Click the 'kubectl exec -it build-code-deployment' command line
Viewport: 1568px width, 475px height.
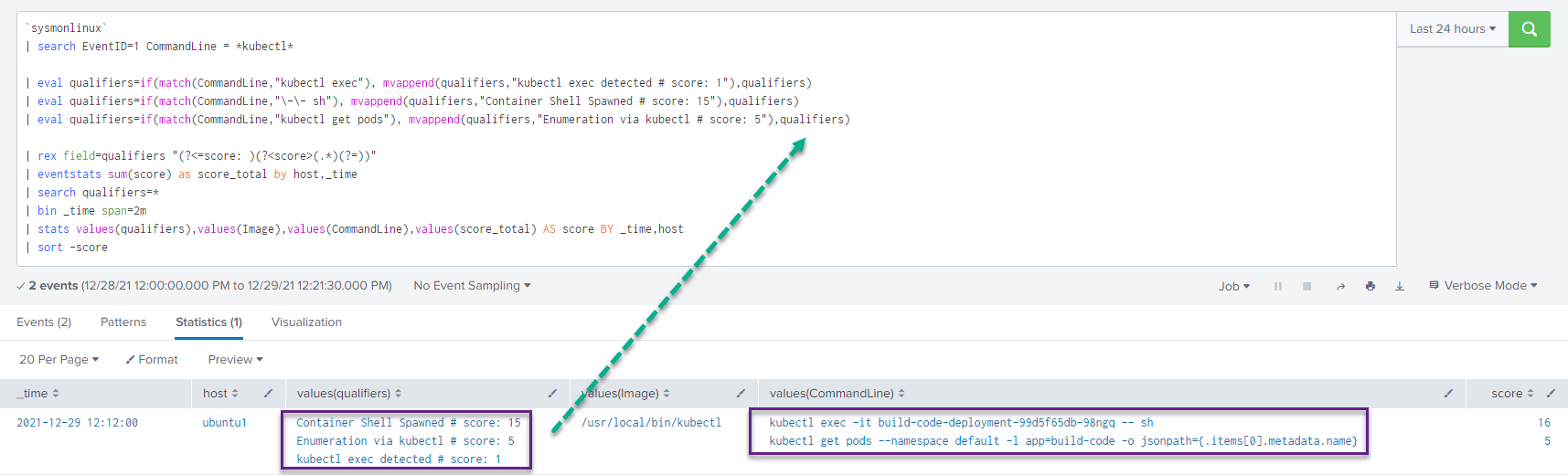click(961, 423)
